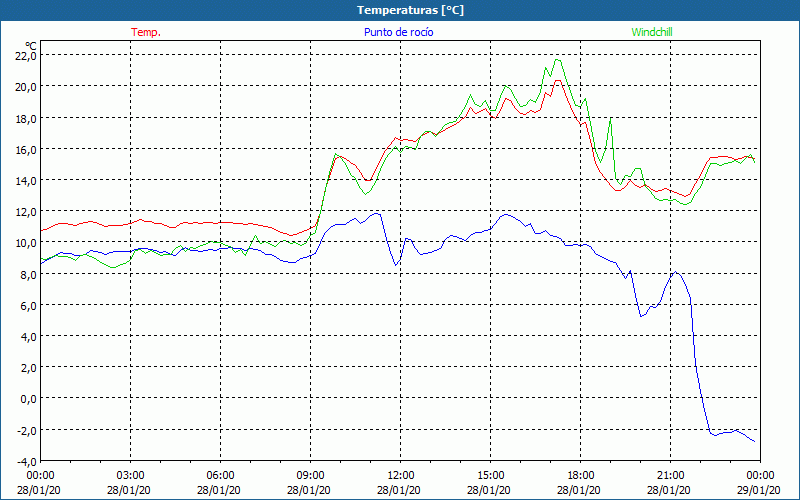Image resolution: width=800 pixels, height=500 pixels.
Task: Click the -4,0 y-axis value
Action: pos(27,462)
